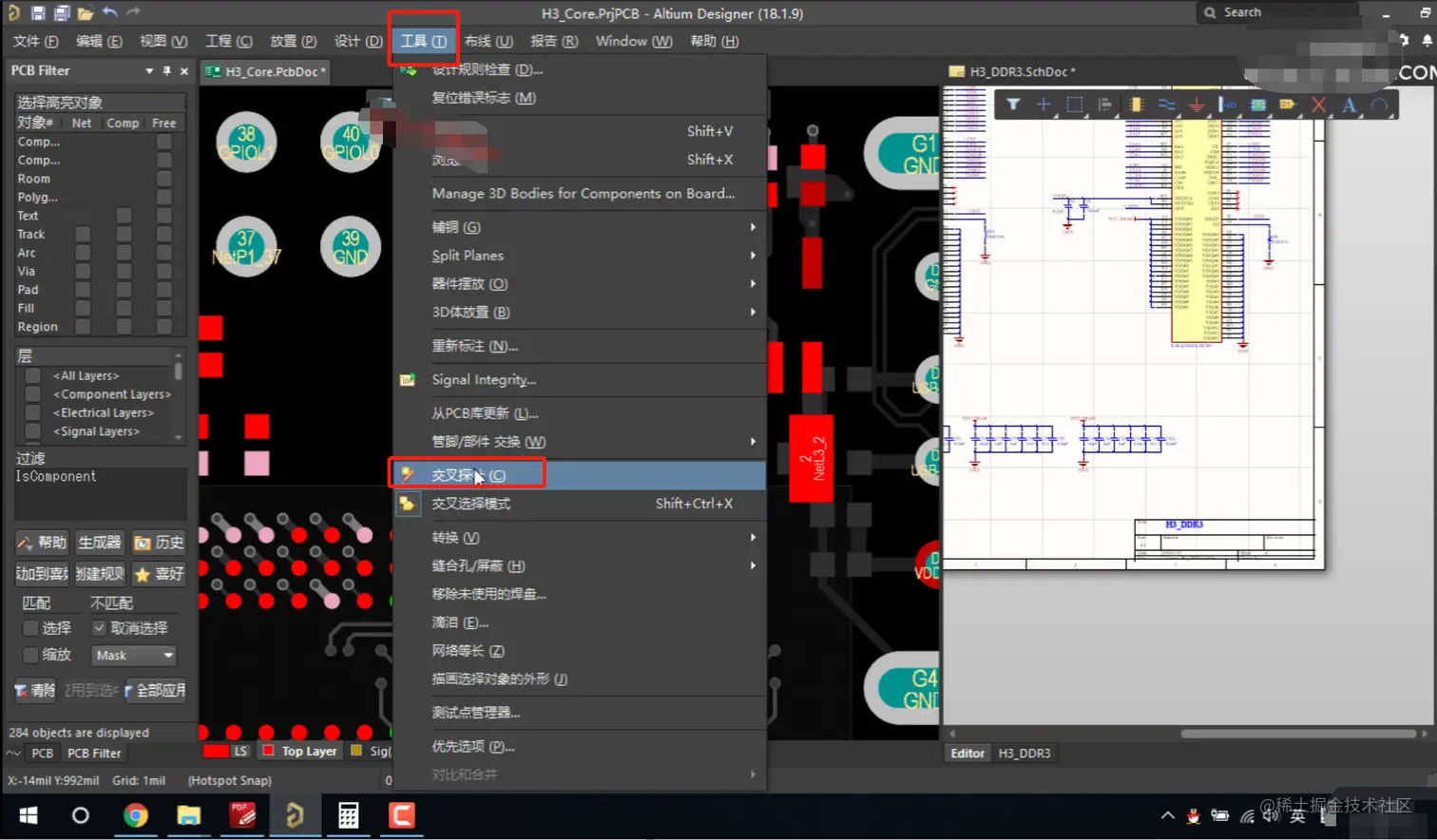Switch to the PCB panel tab

(42, 754)
